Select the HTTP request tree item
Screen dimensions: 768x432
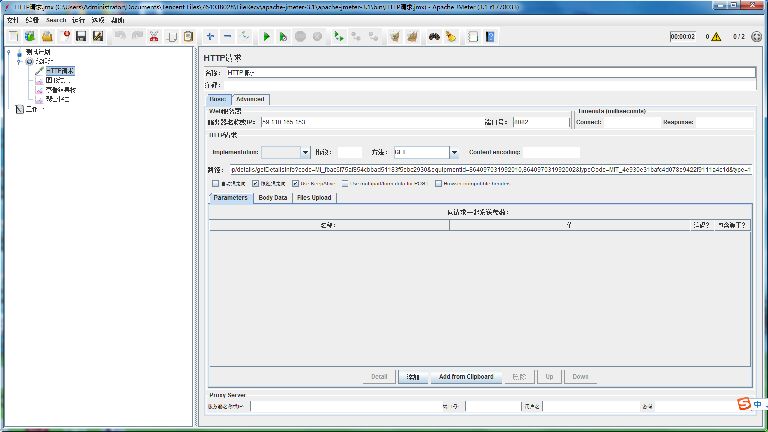tap(60, 71)
